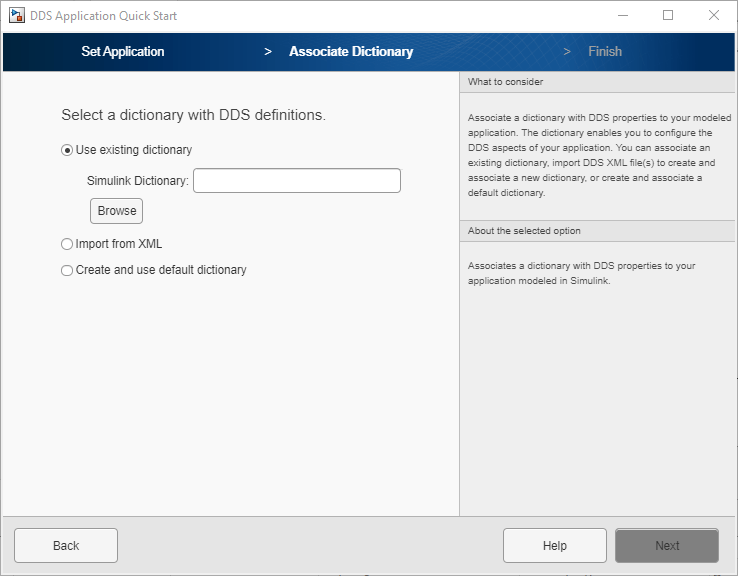Go to the Set Application step
Screen dimensions: 738x576
click(x=123, y=51)
